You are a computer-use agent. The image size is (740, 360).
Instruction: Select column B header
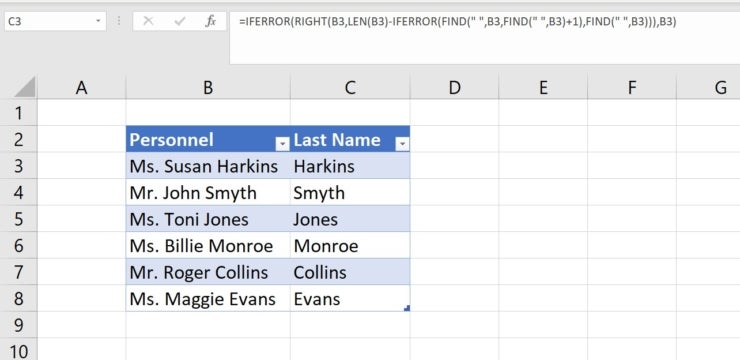tap(208, 88)
